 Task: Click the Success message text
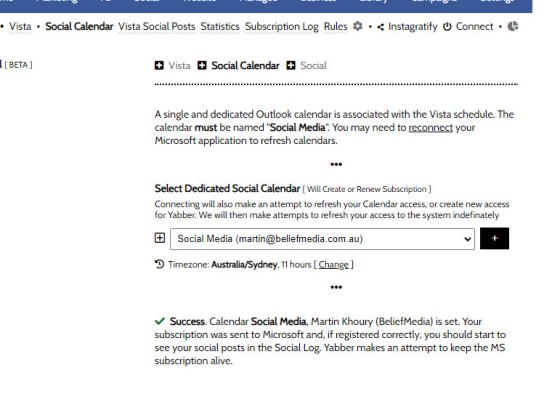[x=330, y=341]
